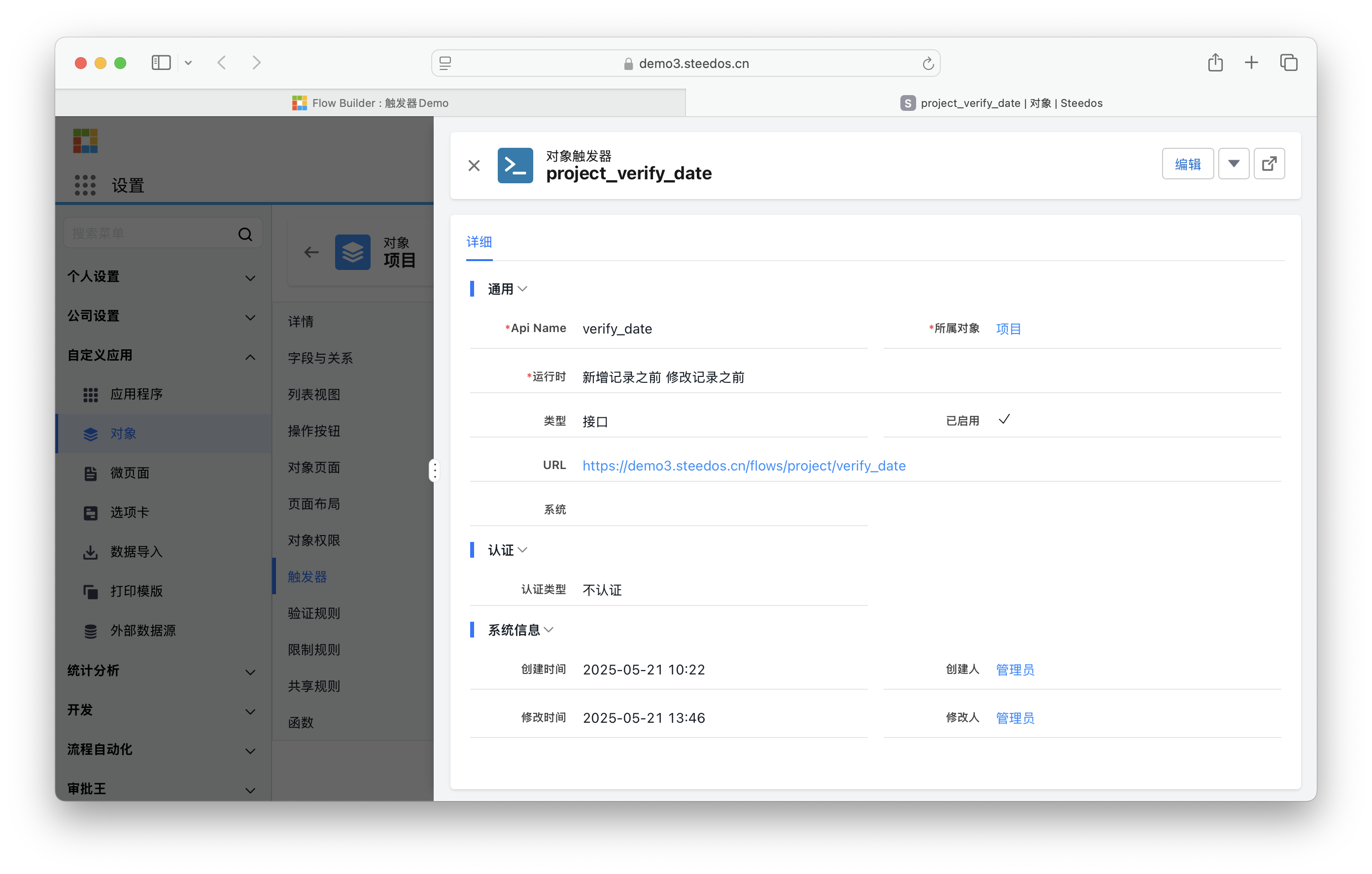Viewport: 1372px width, 874px height.
Task: Click the 已启用 checkmark
Action: (1004, 419)
